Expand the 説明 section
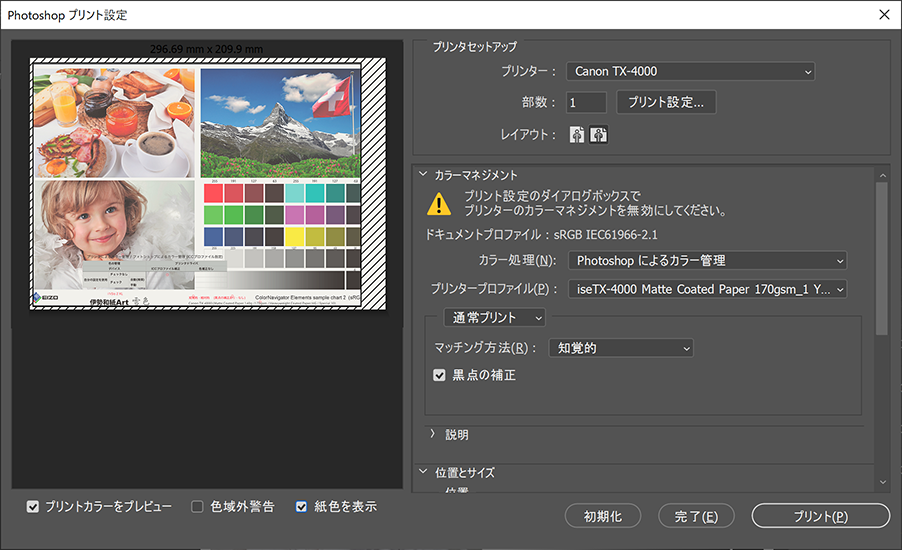Viewport: 902px width, 550px height. click(x=432, y=434)
